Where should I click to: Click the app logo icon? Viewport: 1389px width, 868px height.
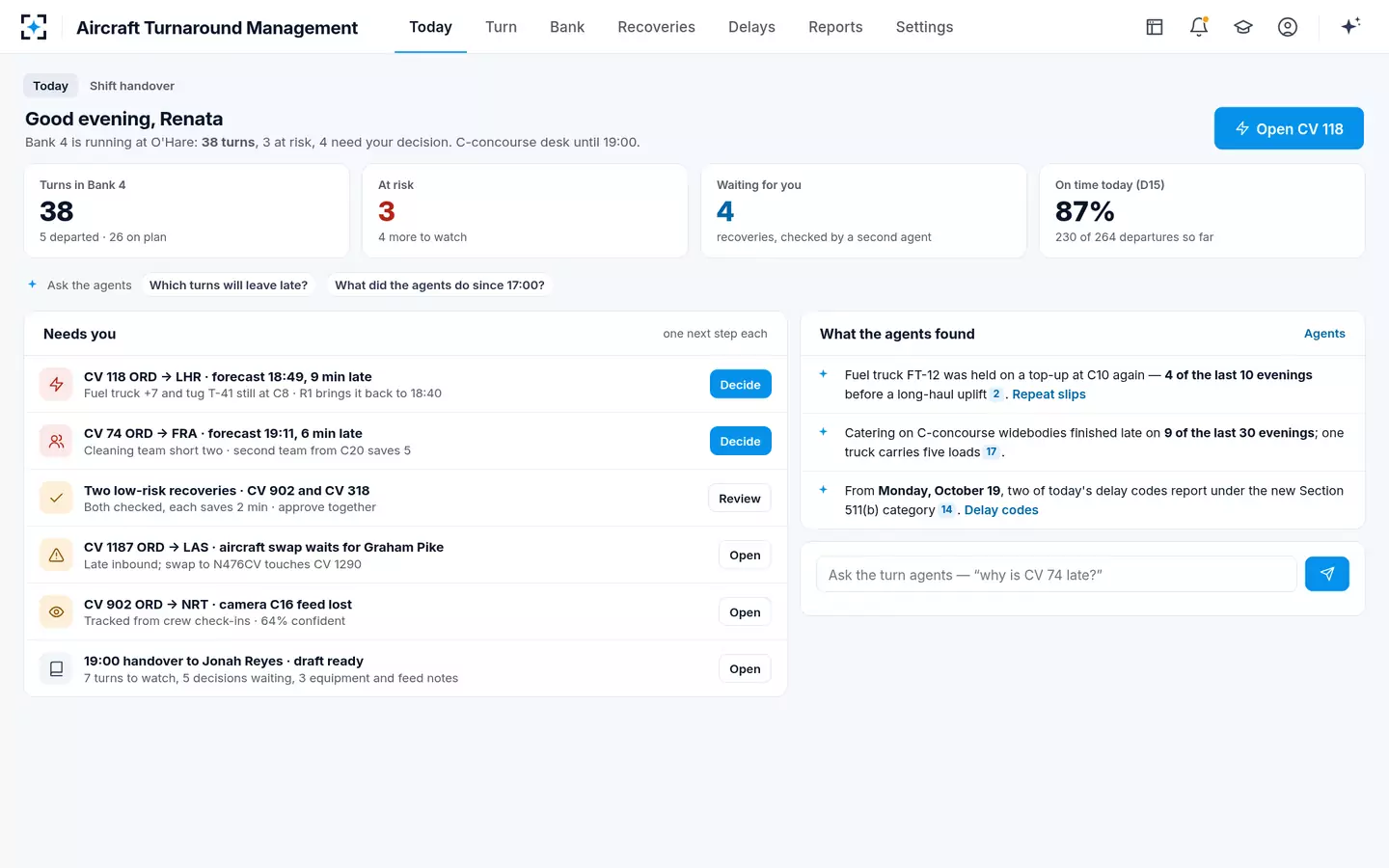pos(34,27)
